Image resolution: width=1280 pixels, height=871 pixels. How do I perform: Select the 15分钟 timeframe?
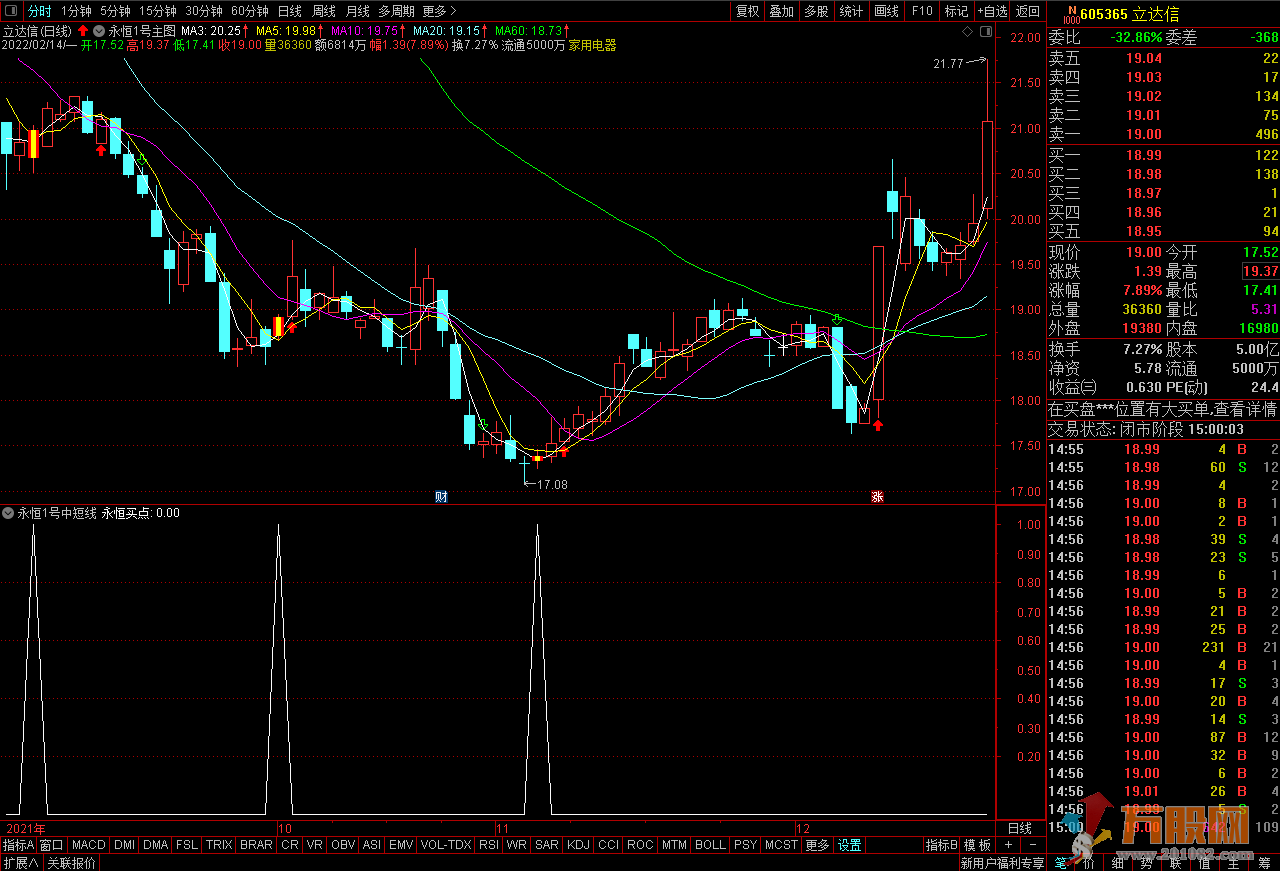click(157, 11)
